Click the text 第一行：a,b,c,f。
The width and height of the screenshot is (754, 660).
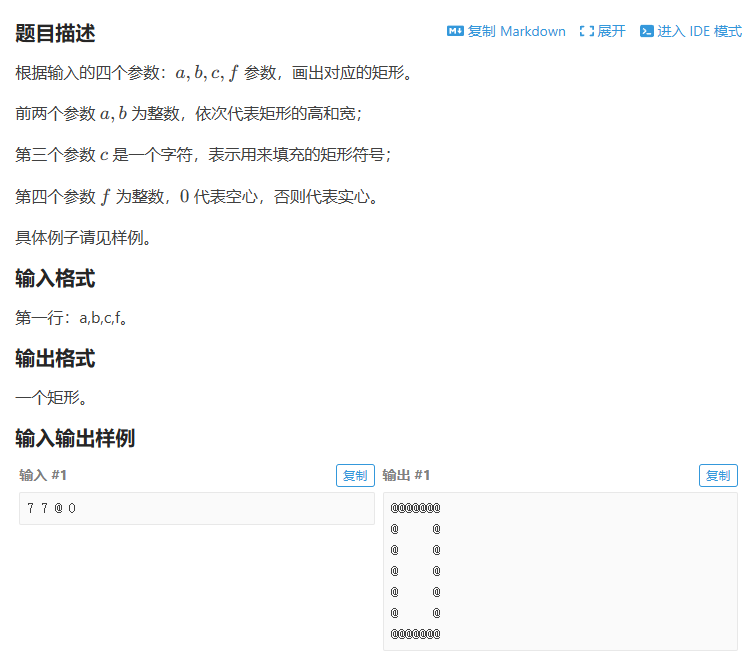[x=72, y=318]
